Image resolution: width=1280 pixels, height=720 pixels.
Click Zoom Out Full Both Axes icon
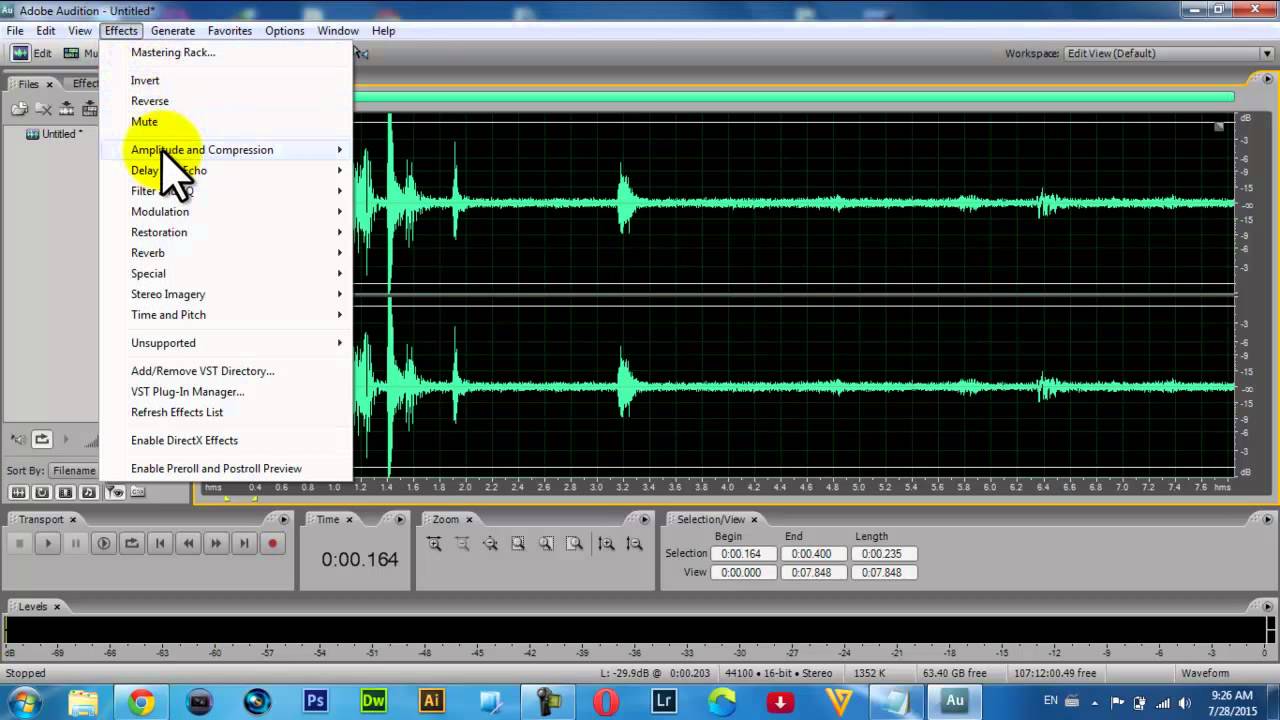490,543
